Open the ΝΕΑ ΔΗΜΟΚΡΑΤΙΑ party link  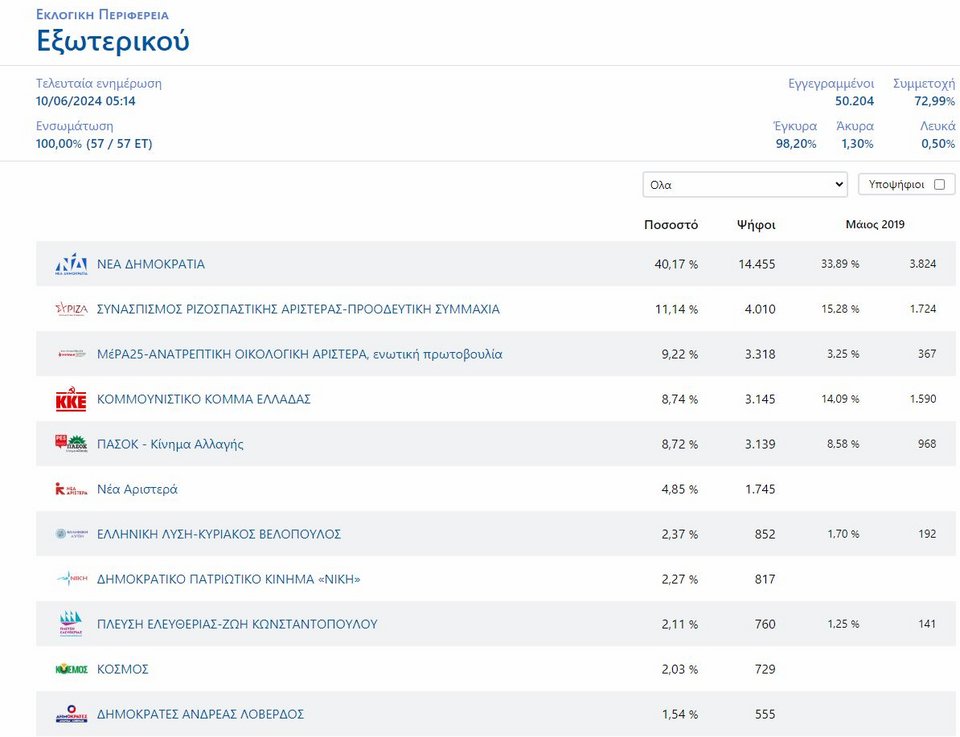[x=151, y=264]
